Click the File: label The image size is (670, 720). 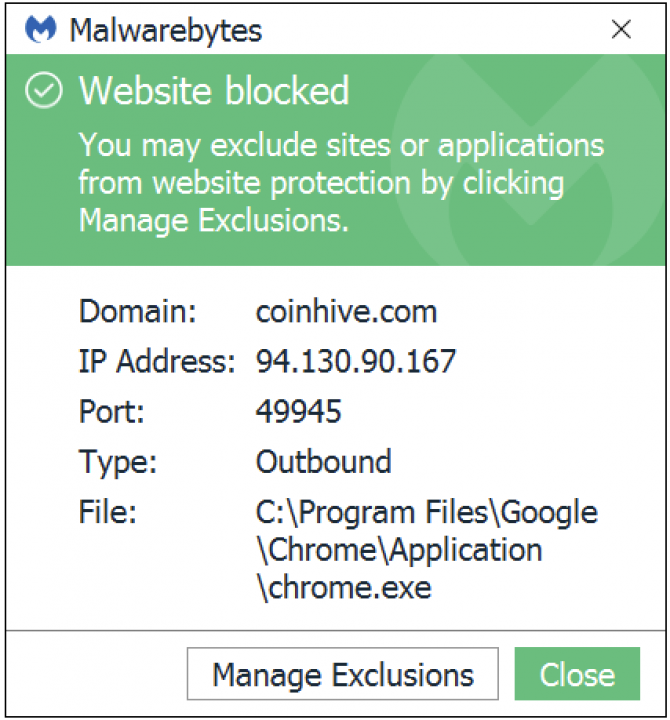coord(108,511)
